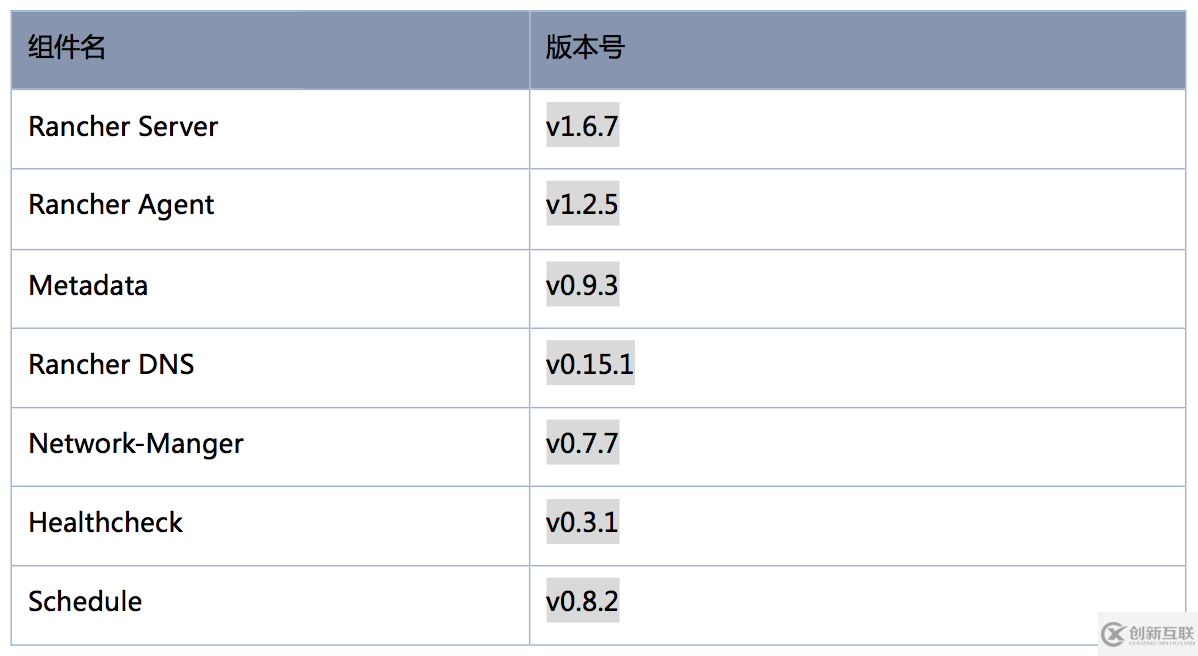
Task: Click the highlighted v0.9.3 version
Action: point(582,285)
